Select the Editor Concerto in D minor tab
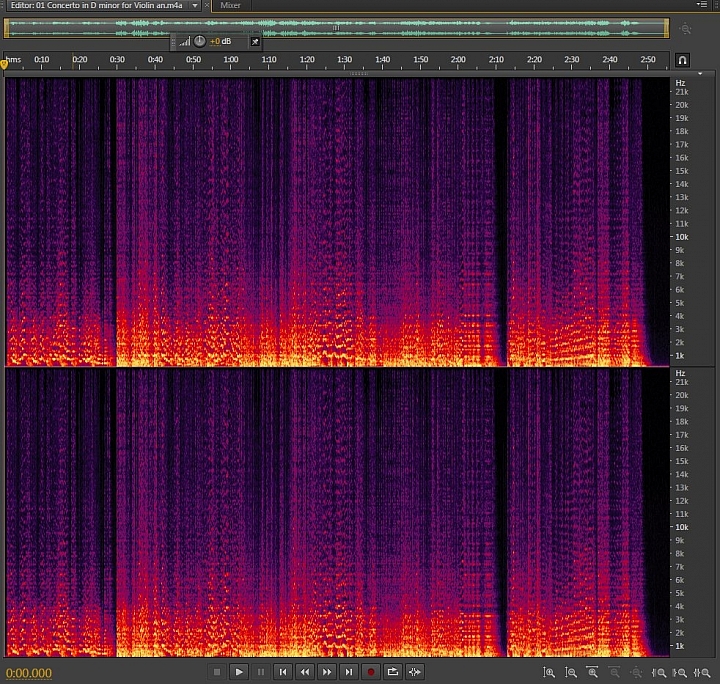The width and height of the screenshot is (720, 684). tap(97, 5)
